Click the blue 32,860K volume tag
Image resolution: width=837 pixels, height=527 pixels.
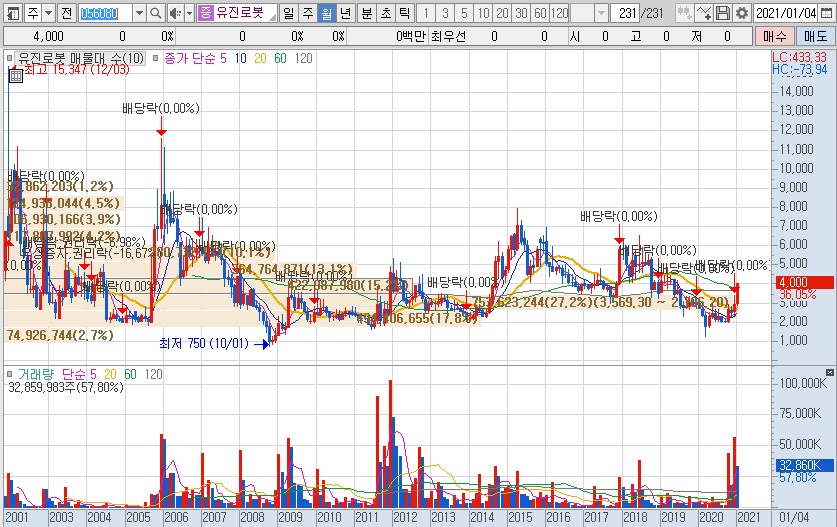point(803,465)
